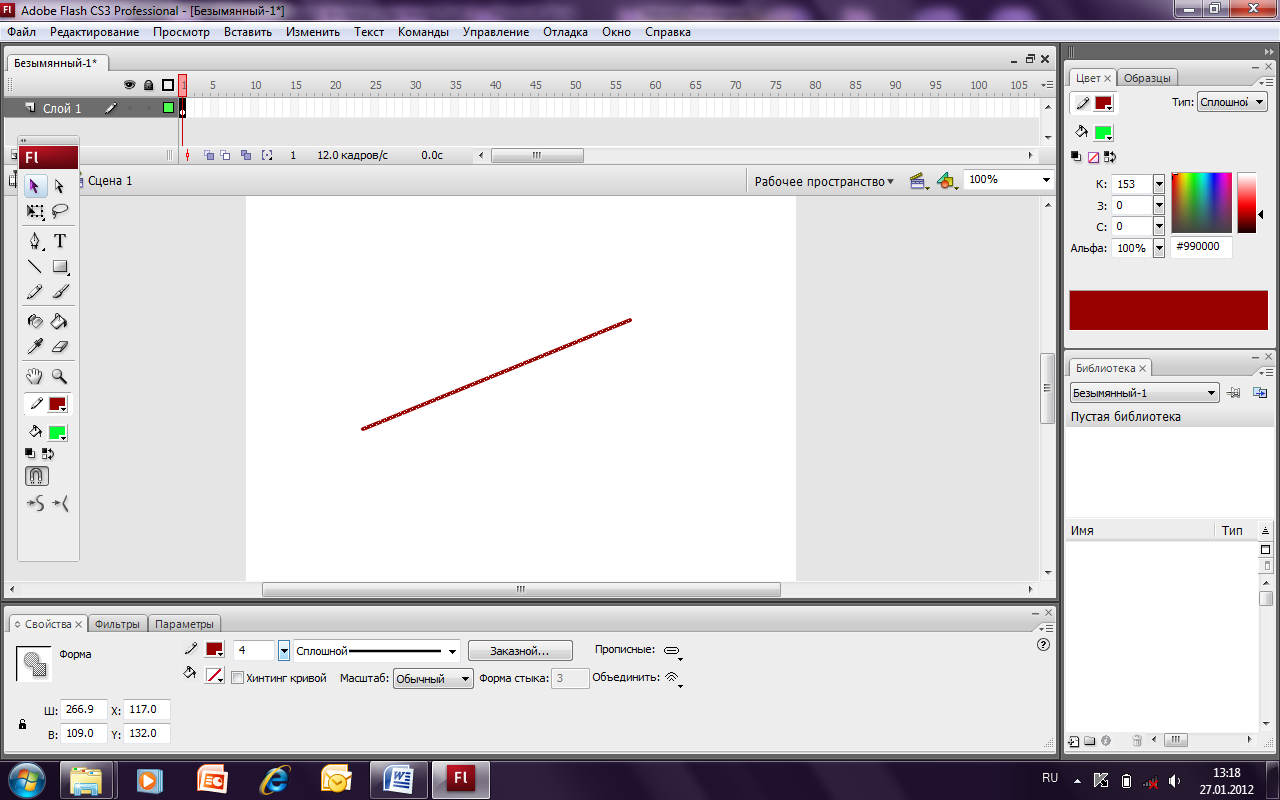Select the Line tool

click(35, 267)
